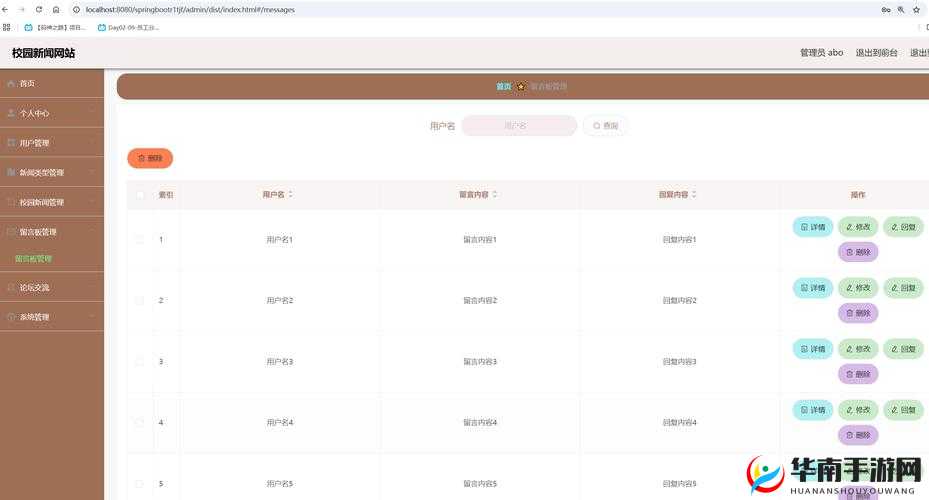This screenshot has width=929, height=500.
Task: Check the checkbox for row 1
Action: coord(140,240)
